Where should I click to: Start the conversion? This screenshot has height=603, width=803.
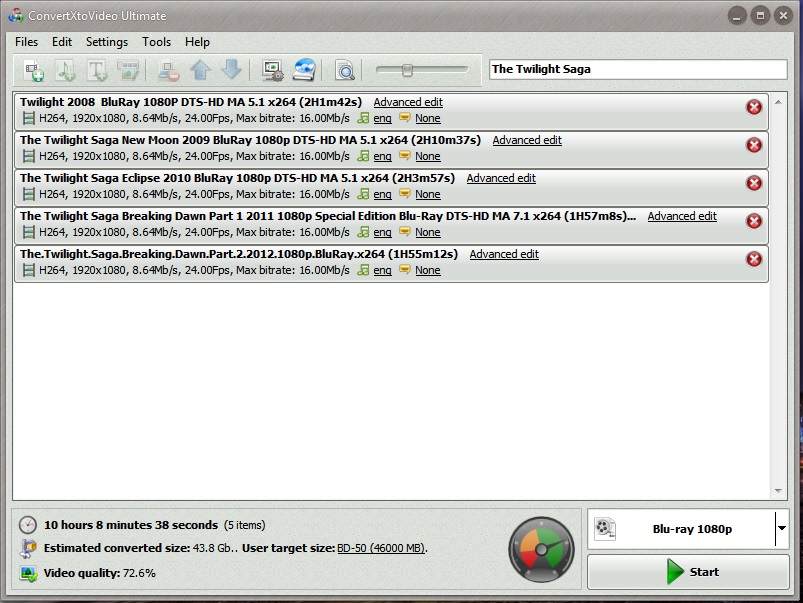click(x=688, y=572)
